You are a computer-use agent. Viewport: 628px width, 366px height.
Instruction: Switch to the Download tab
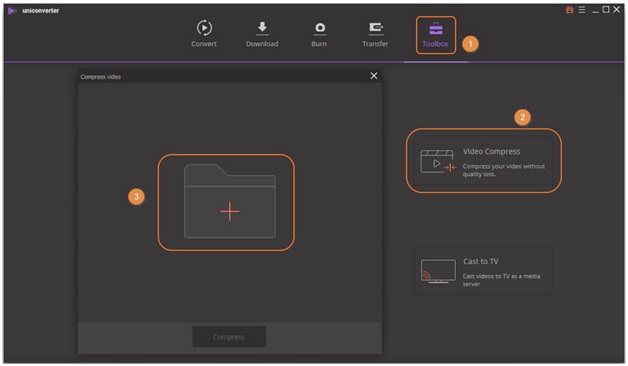pos(262,34)
